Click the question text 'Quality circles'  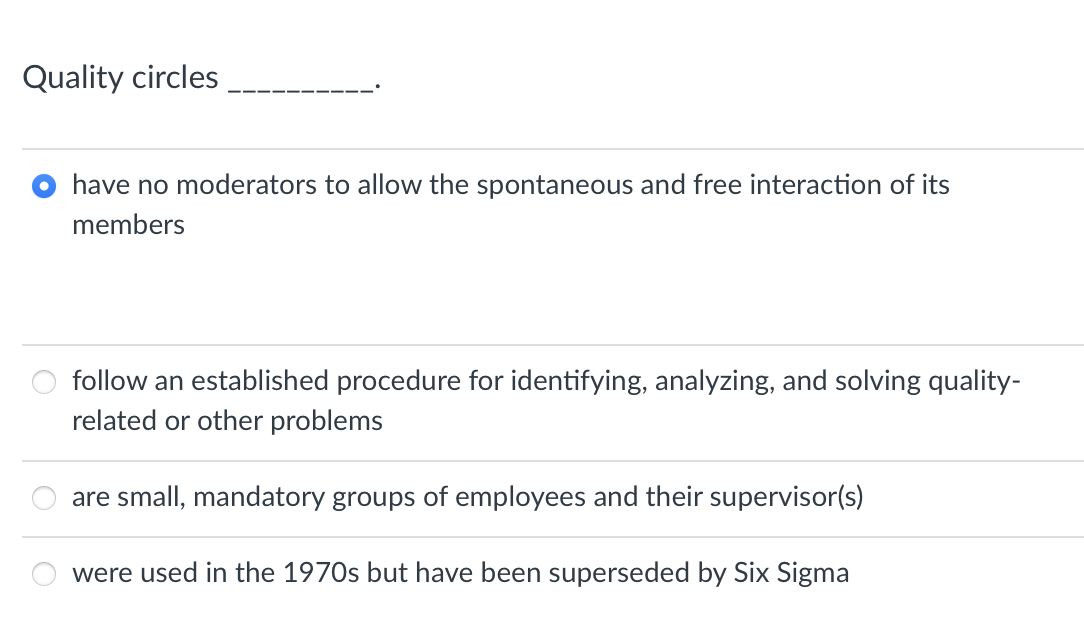coord(120,77)
